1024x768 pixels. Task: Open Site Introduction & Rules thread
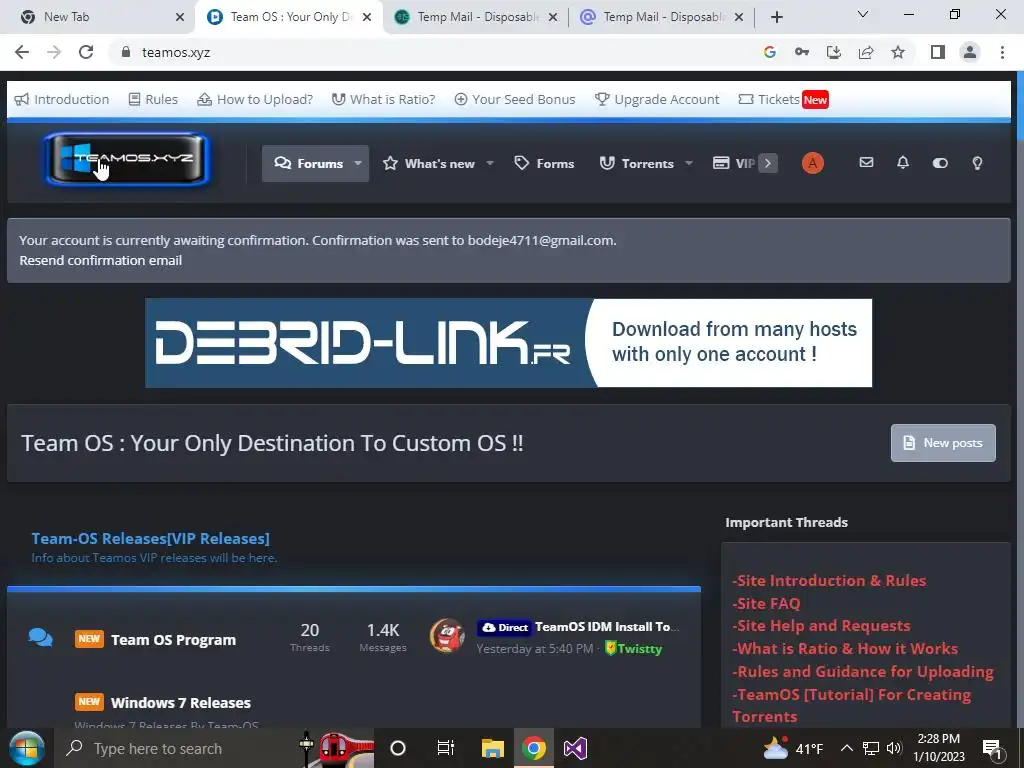click(x=829, y=581)
